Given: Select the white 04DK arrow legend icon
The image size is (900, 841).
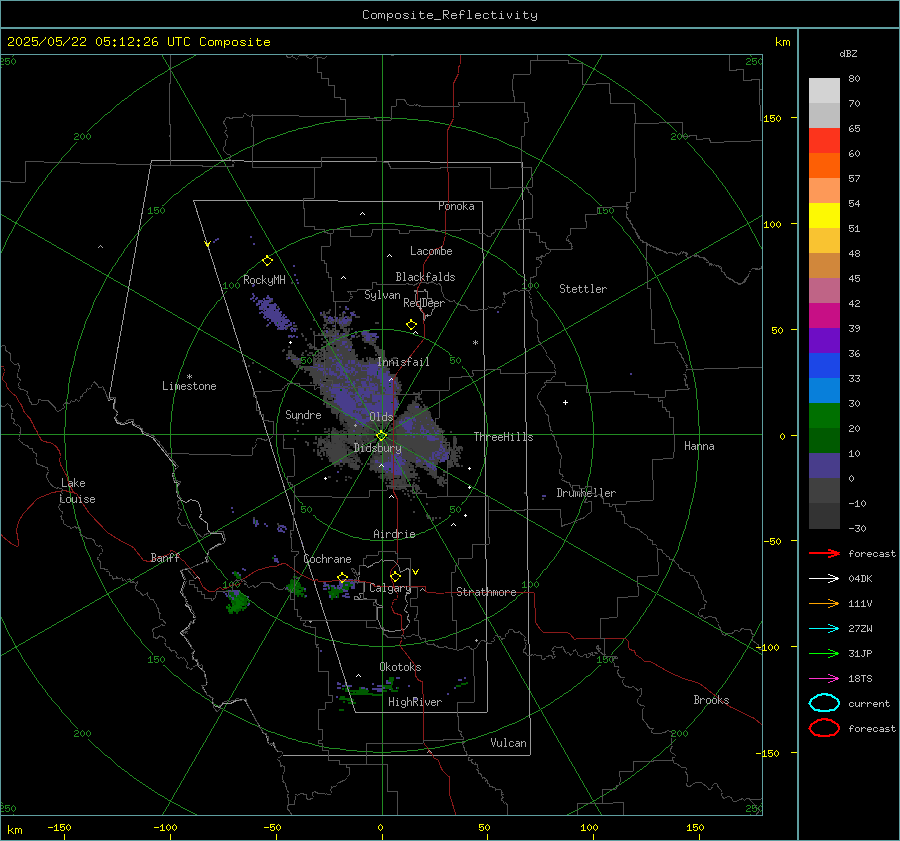Looking at the screenshot, I should pos(824,579).
